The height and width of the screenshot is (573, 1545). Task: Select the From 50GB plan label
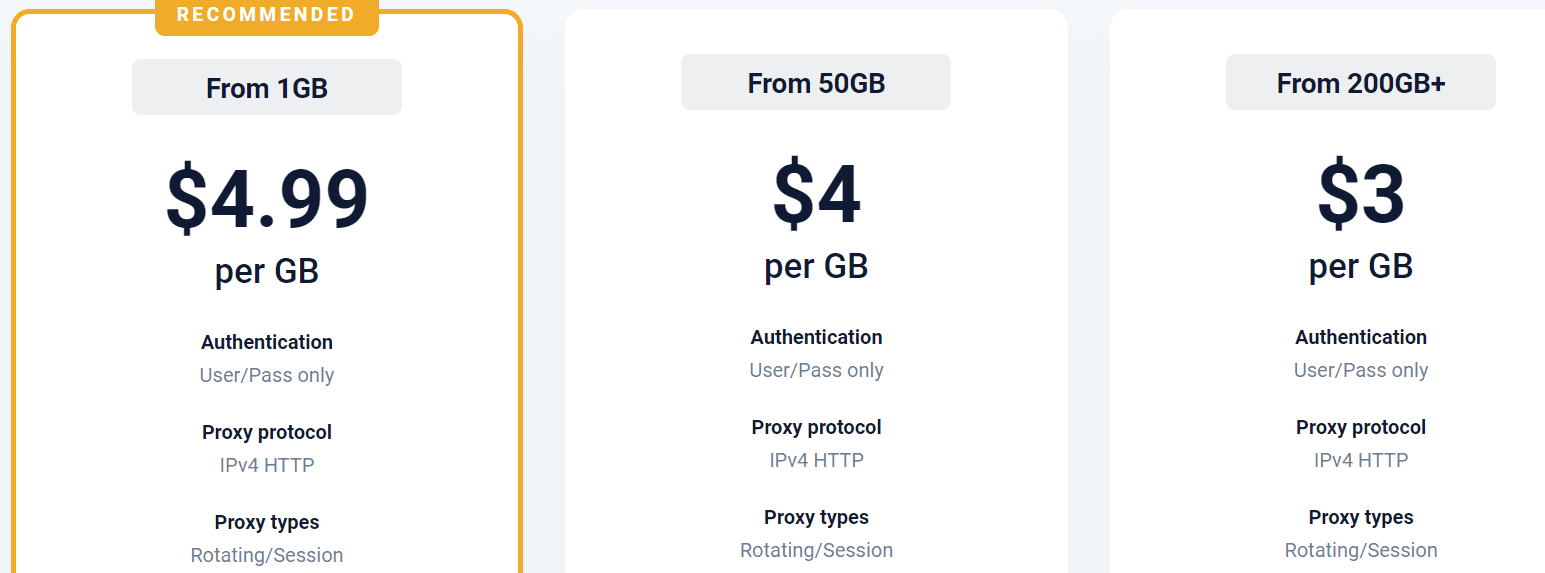tap(816, 83)
